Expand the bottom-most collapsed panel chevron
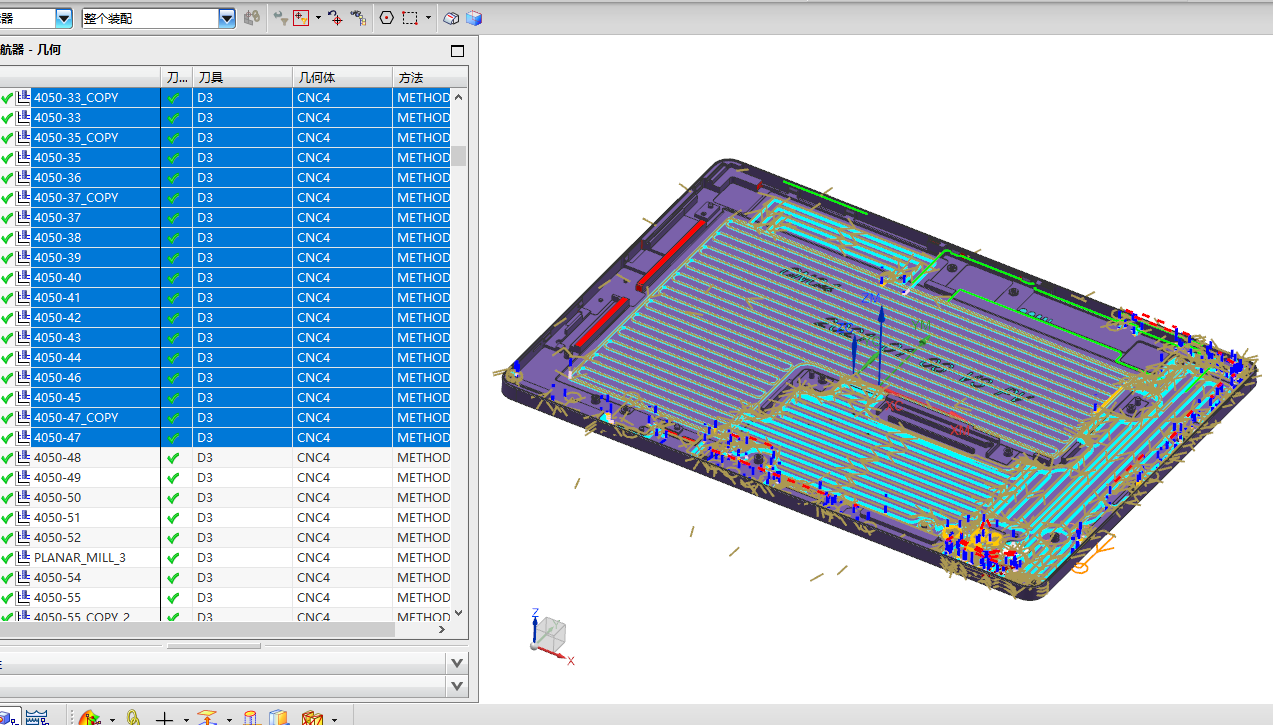1273x725 pixels. click(457, 686)
